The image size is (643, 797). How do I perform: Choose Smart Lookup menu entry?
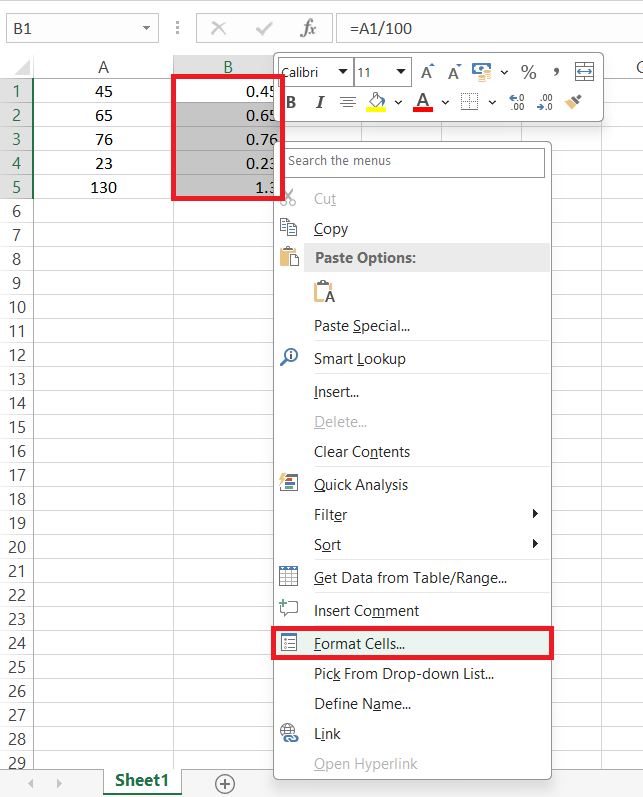[360, 359]
